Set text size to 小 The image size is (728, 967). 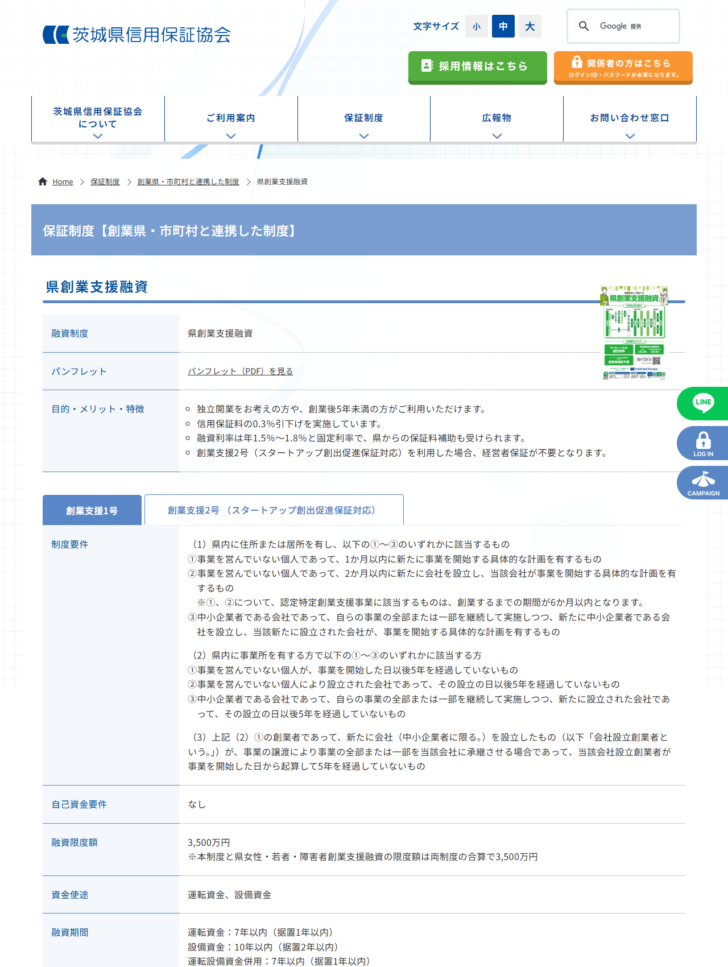476,27
